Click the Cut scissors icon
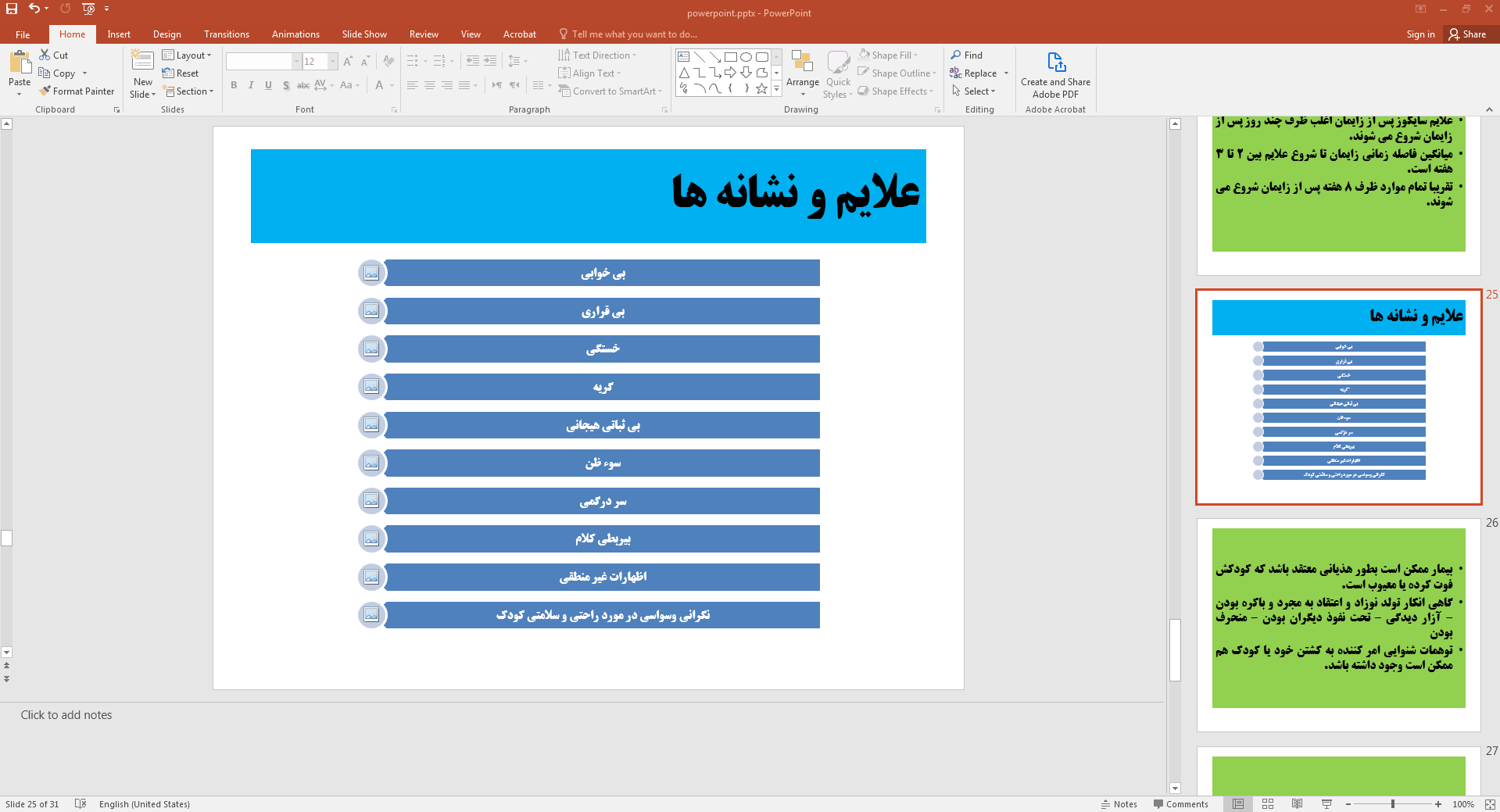 [45, 55]
